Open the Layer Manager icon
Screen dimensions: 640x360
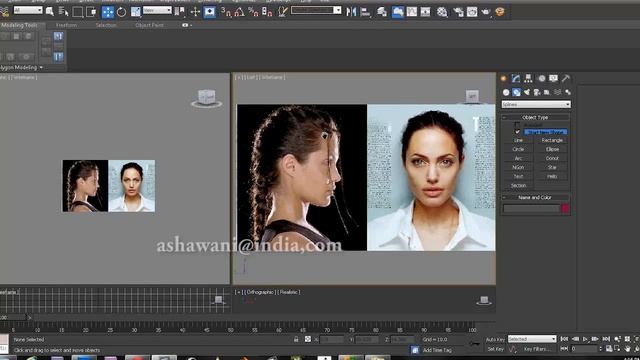382,12
